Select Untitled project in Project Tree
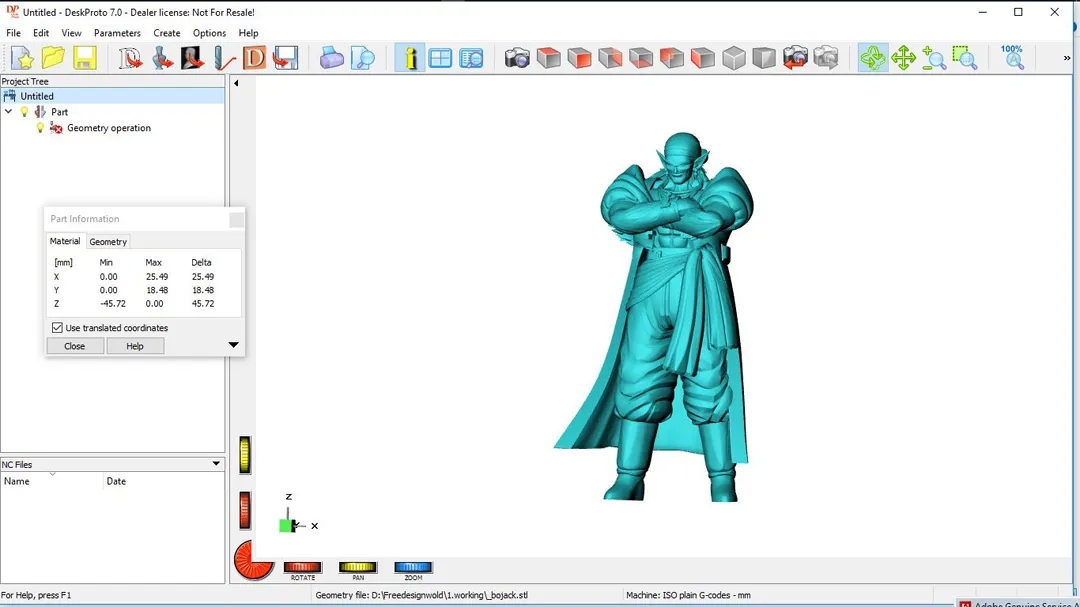The height and width of the screenshot is (607, 1080). click(x=112, y=96)
